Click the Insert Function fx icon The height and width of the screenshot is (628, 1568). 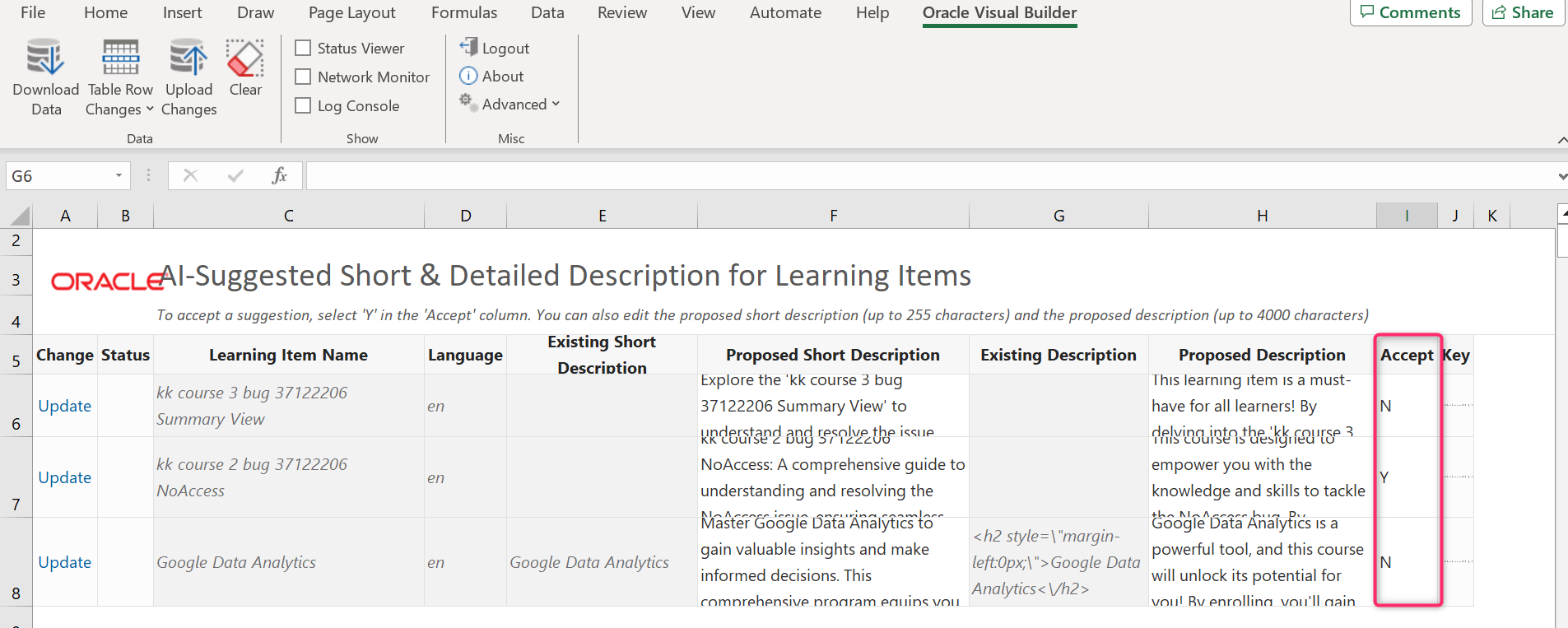point(279,175)
